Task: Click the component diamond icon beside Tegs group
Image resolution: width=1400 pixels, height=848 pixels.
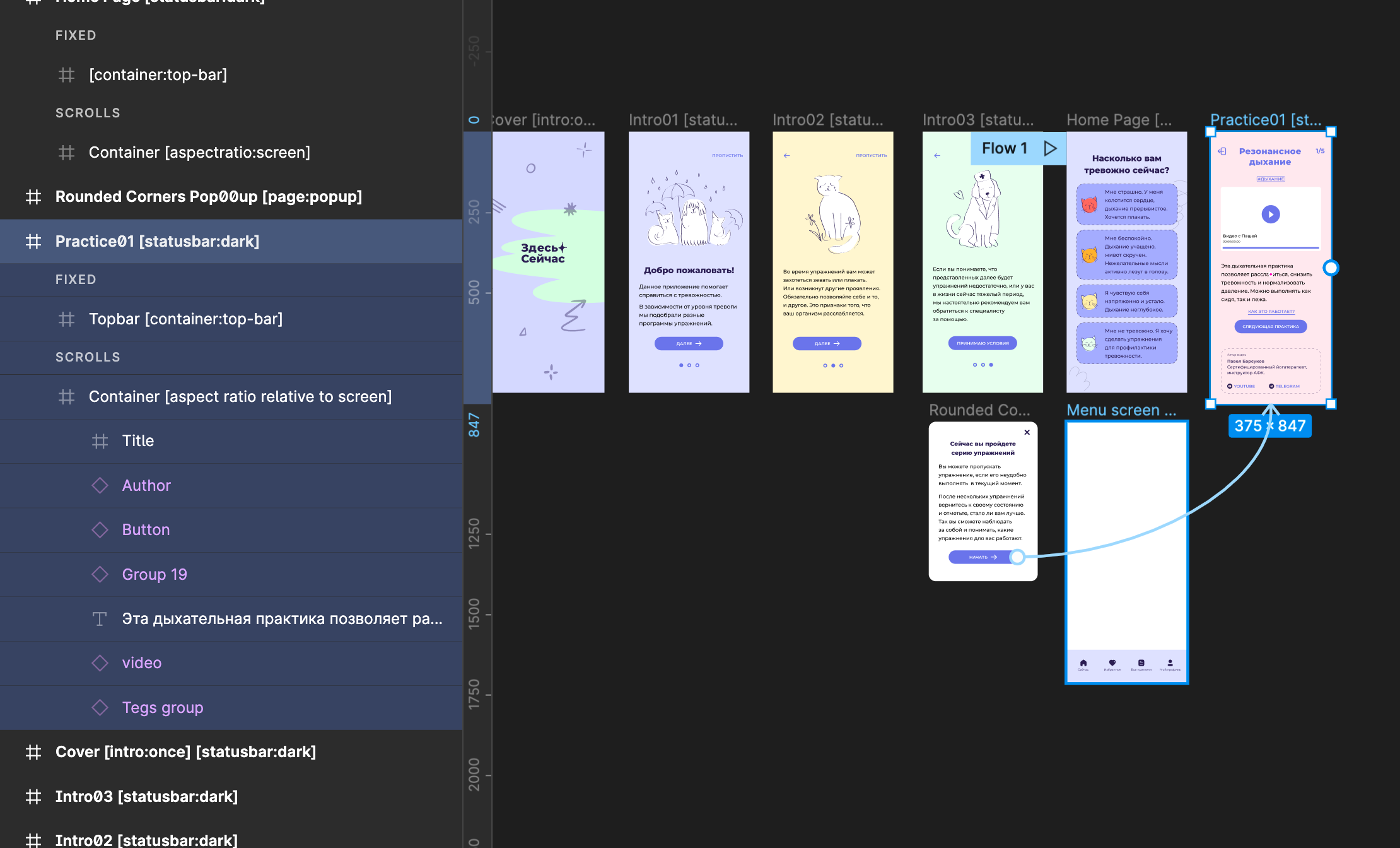Action: (x=100, y=707)
